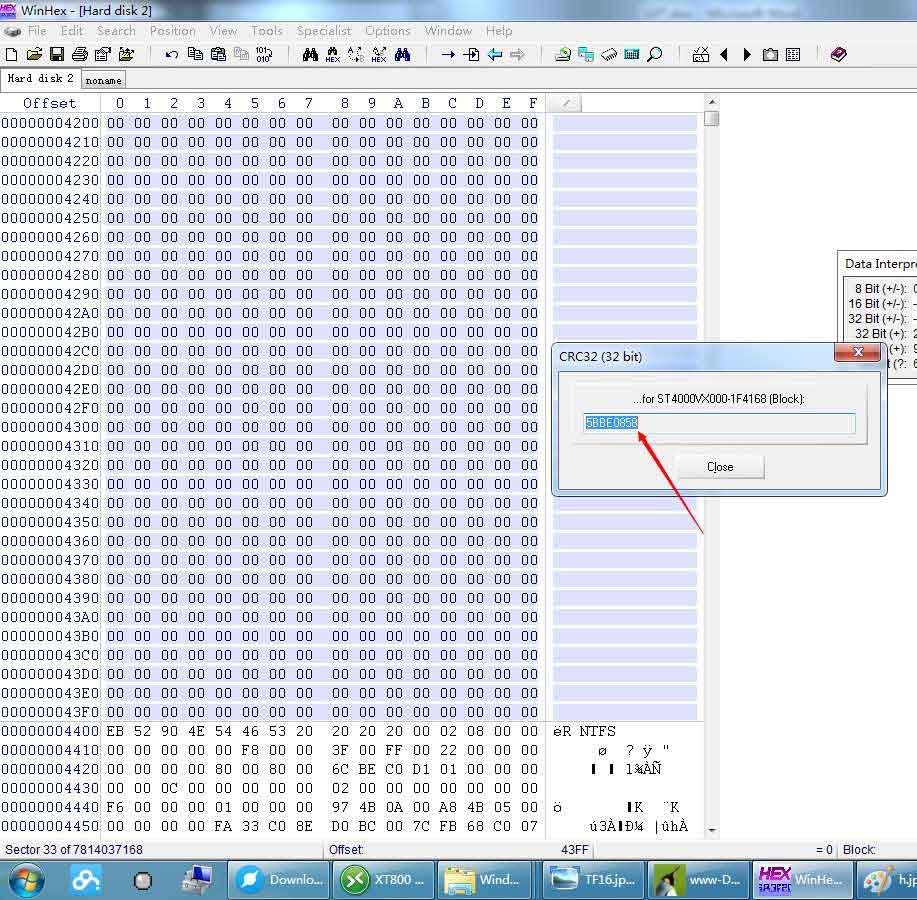The height and width of the screenshot is (900, 917).
Task: Click the camera snapshot toolbar icon
Action: (770, 54)
